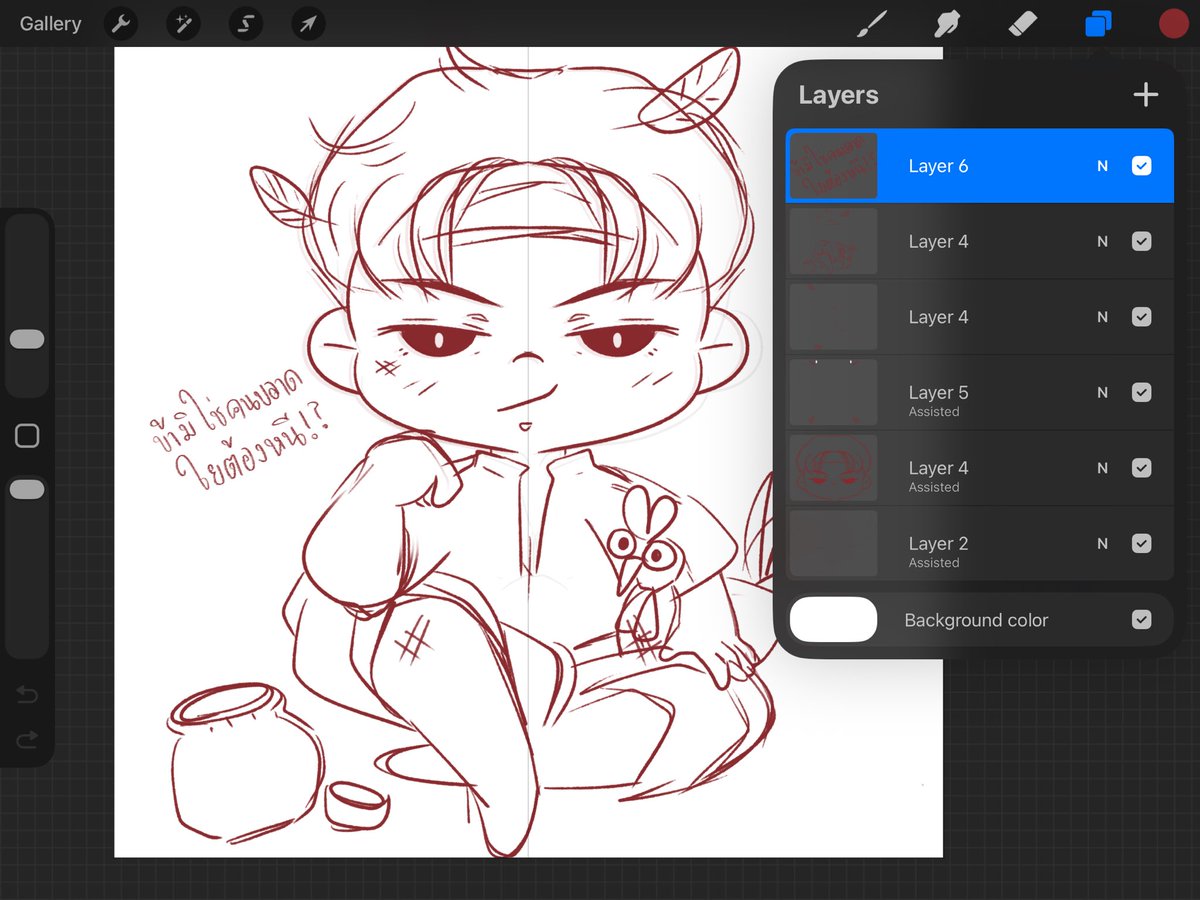The width and height of the screenshot is (1200, 900).
Task: Tap the Undo arrow in sidebar
Action: click(x=27, y=694)
